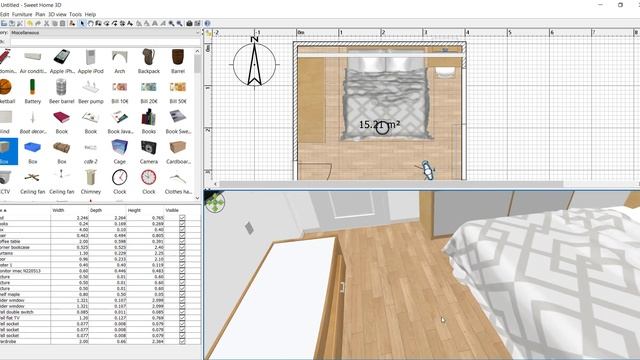Toggle visibility of the corner bookcase row
The width and height of the screenshot is (640, 360).
pos(182,247)
